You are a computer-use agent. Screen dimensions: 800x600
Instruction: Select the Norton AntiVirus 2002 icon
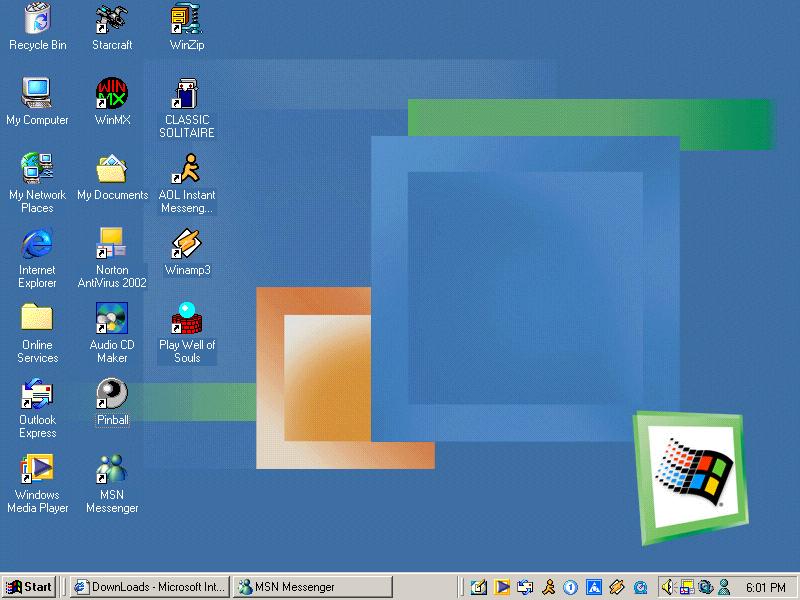[112, 244]
